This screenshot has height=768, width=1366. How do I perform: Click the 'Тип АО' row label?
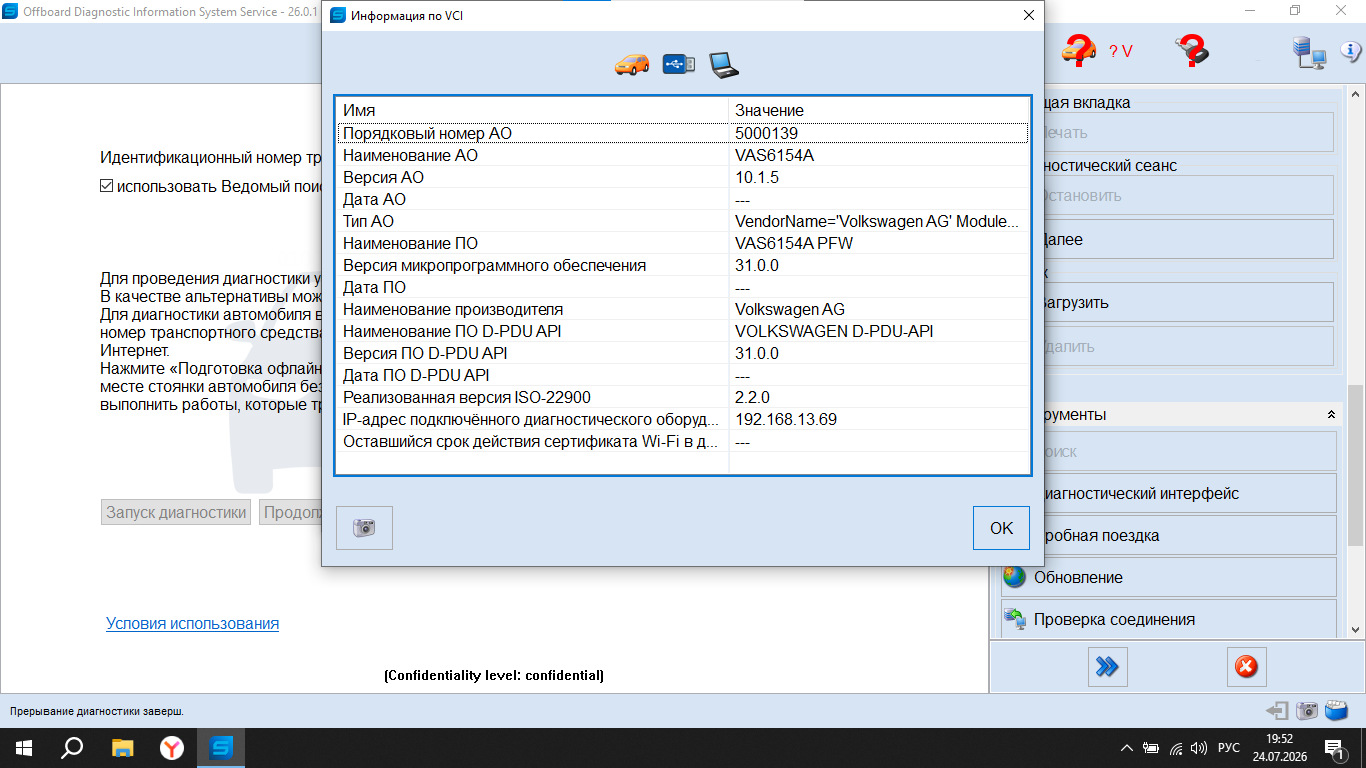[x=368, y=221]
